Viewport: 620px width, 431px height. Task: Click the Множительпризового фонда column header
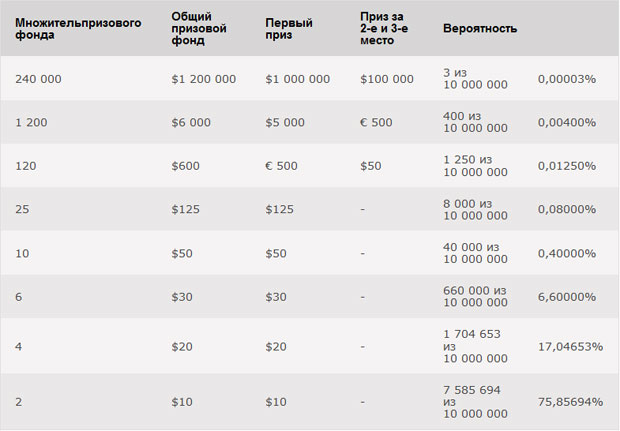(78, 29)
